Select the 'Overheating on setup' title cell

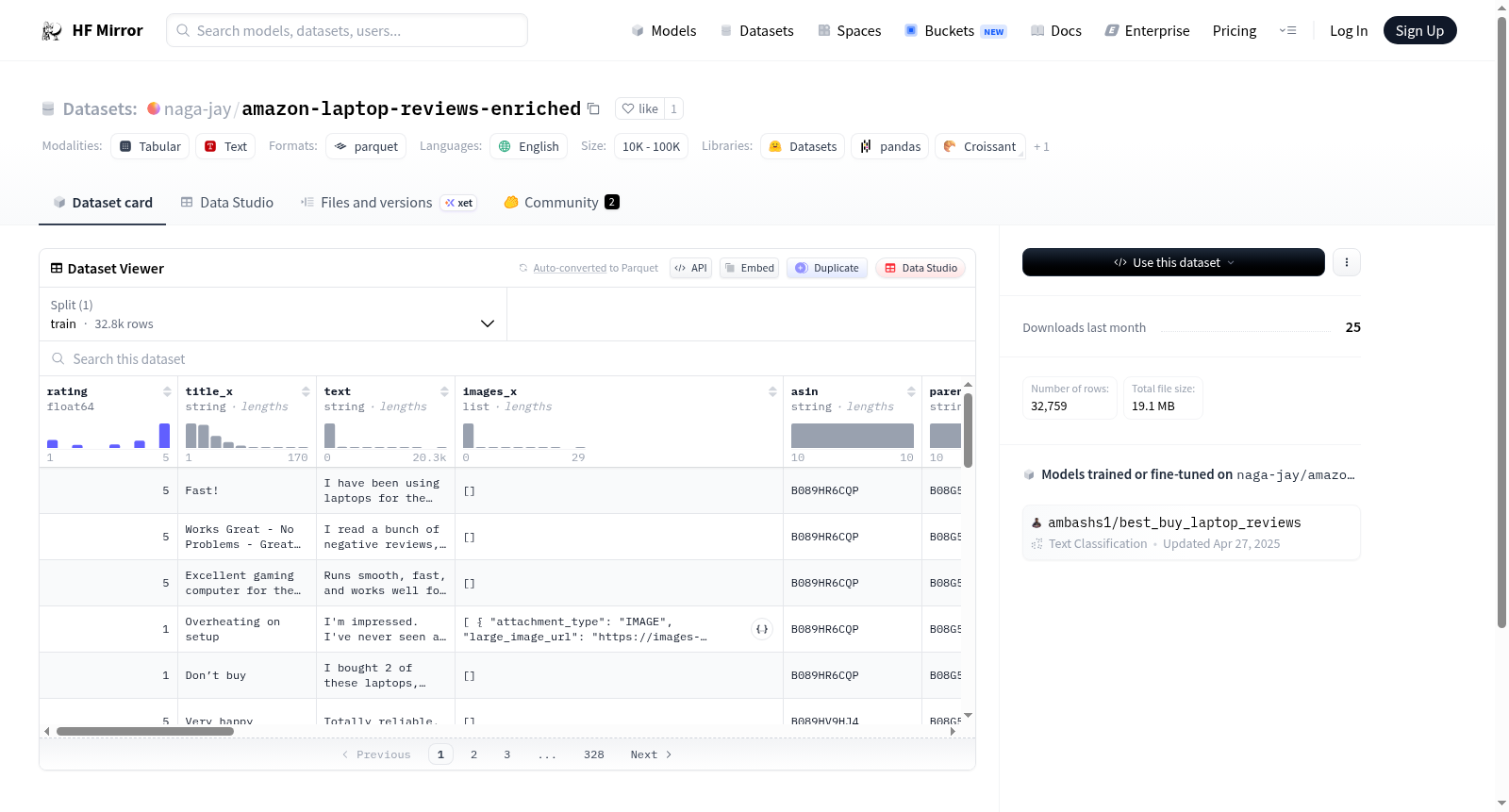click(x=247, y=629)
